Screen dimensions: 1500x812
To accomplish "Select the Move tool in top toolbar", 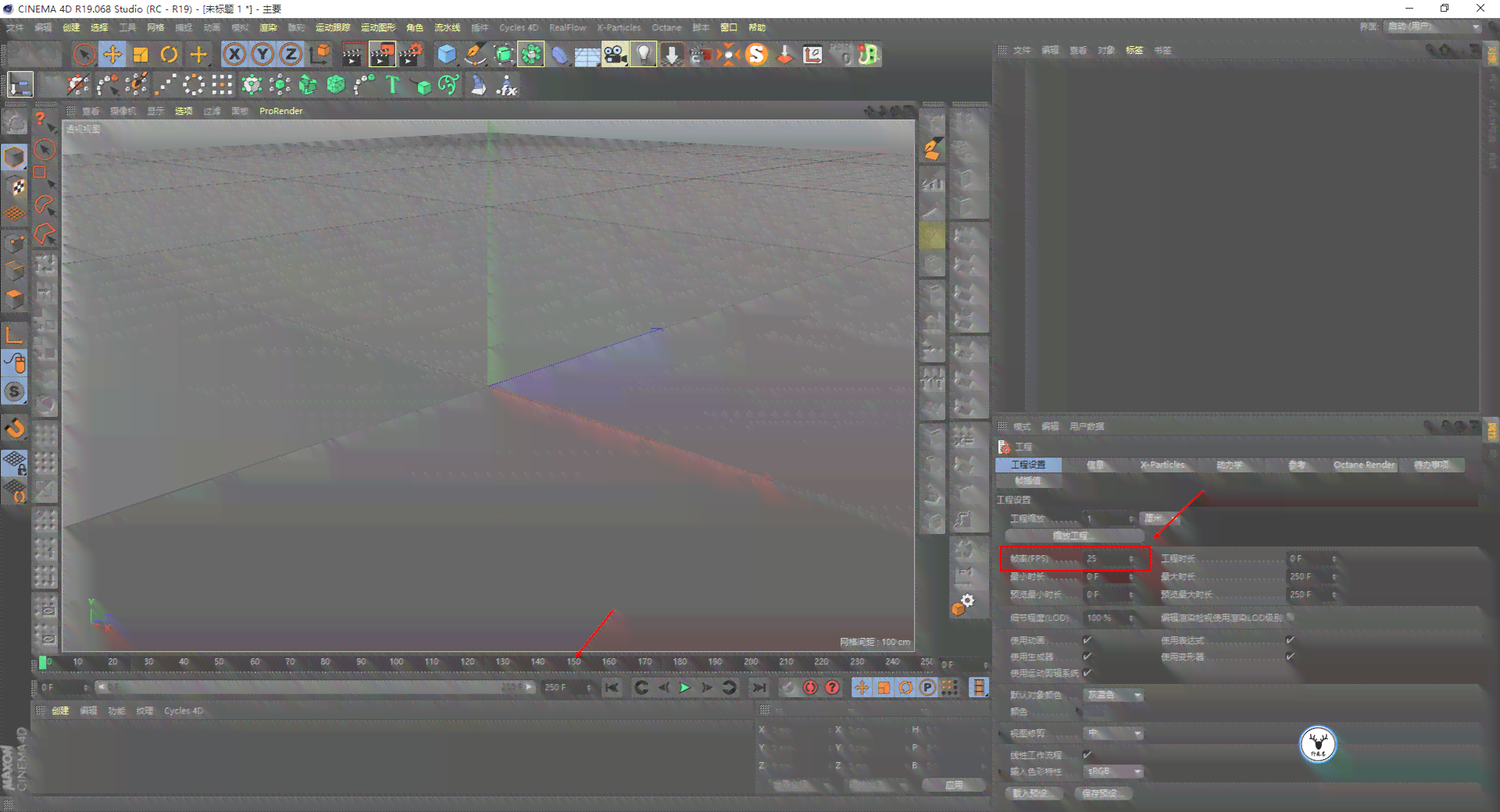I will point(112,54).
